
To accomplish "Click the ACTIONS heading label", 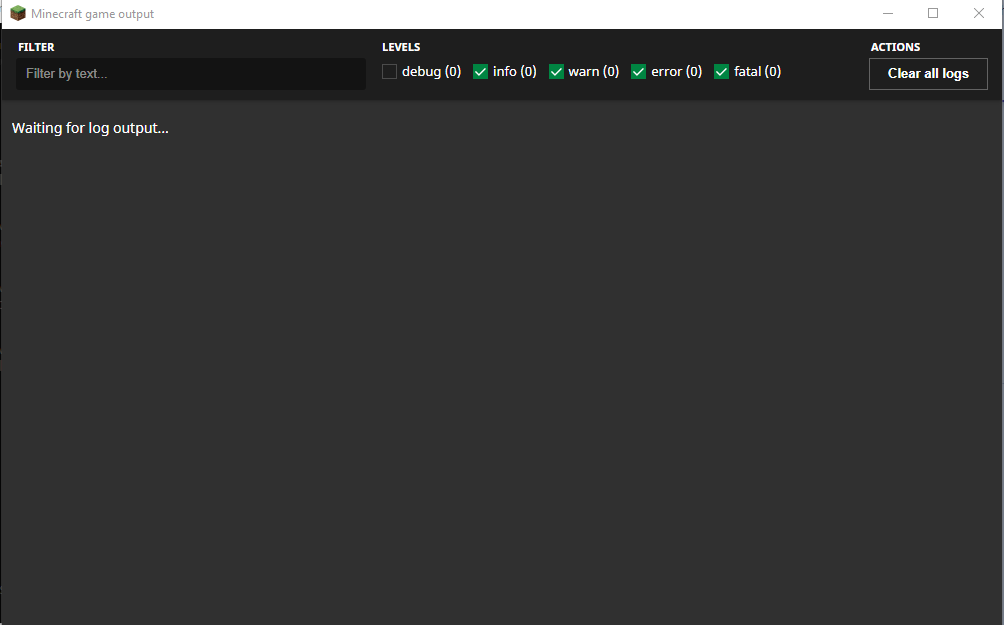I will pos(895,47).
